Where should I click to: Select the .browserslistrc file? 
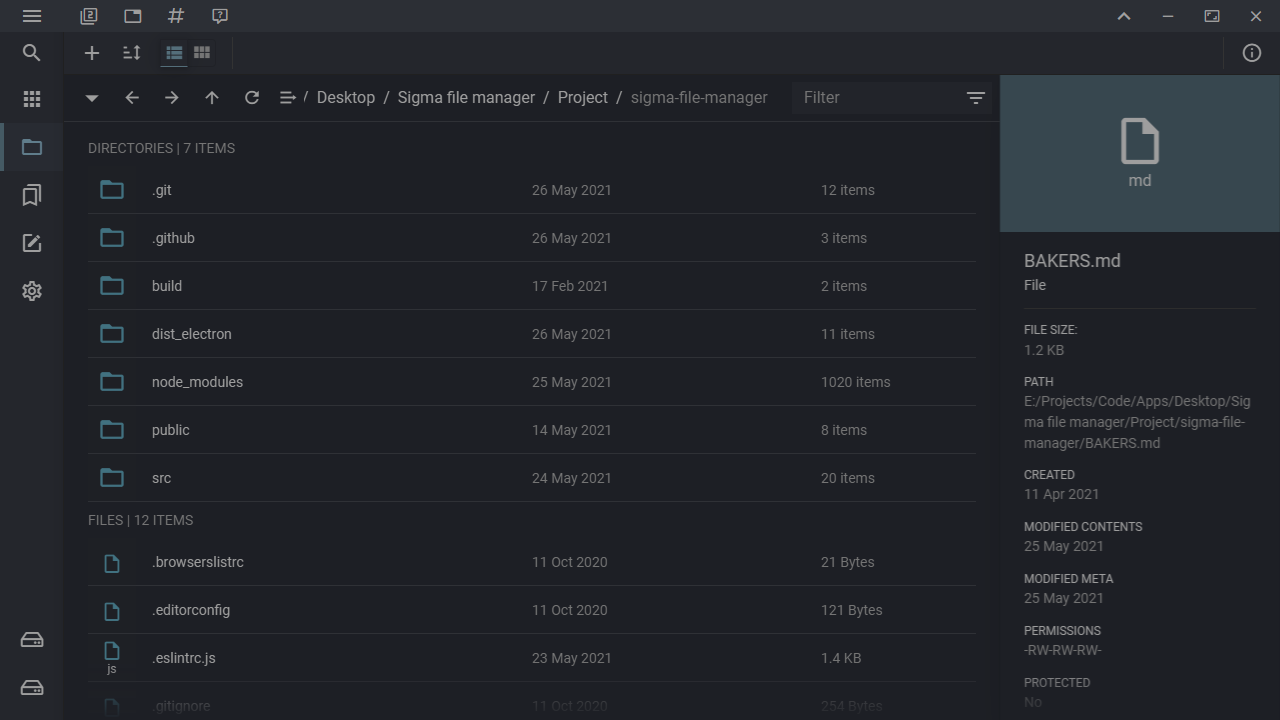pos(532,562)
